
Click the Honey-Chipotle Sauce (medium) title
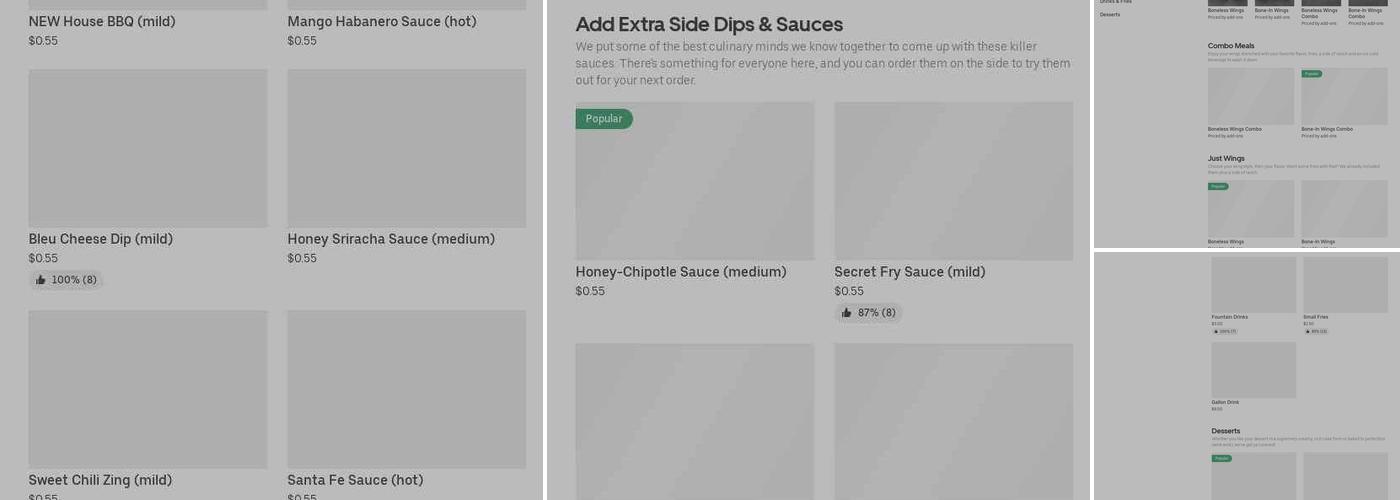pyautogui.click(x=681, y=272)
